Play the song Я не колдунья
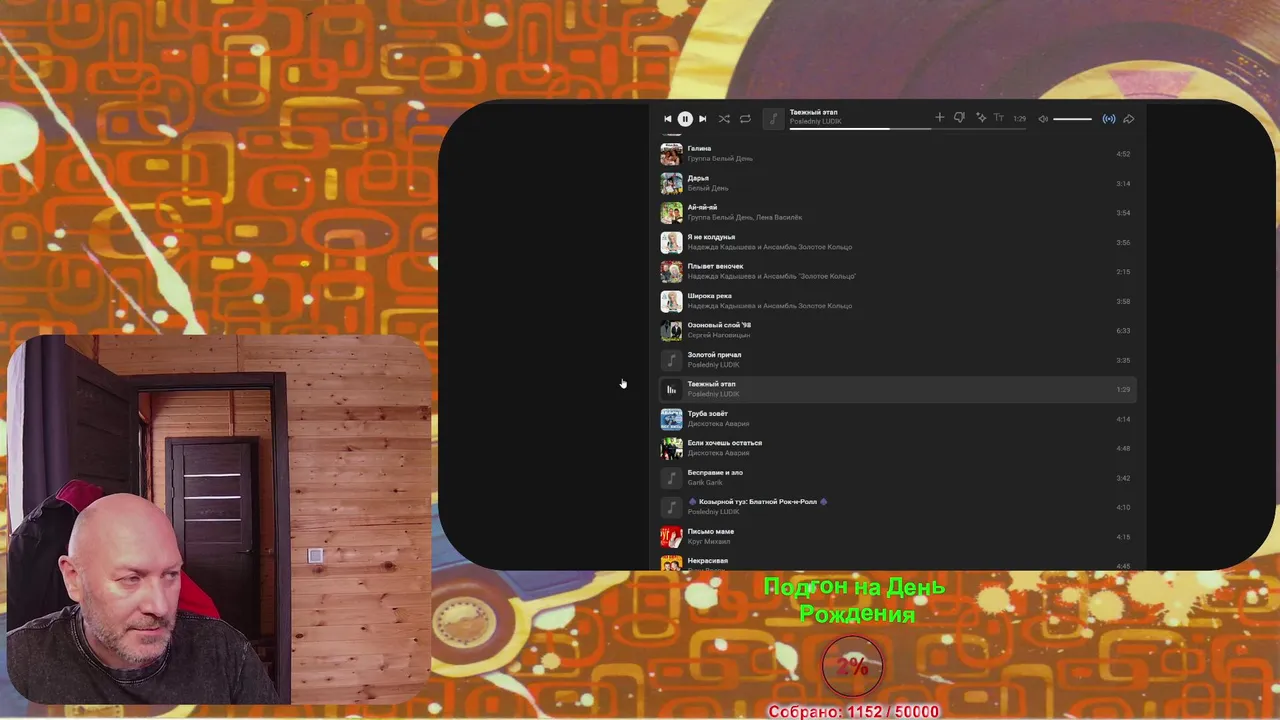Image resolution: width=1280 pixels, height=720 pixels. point(711,237)
